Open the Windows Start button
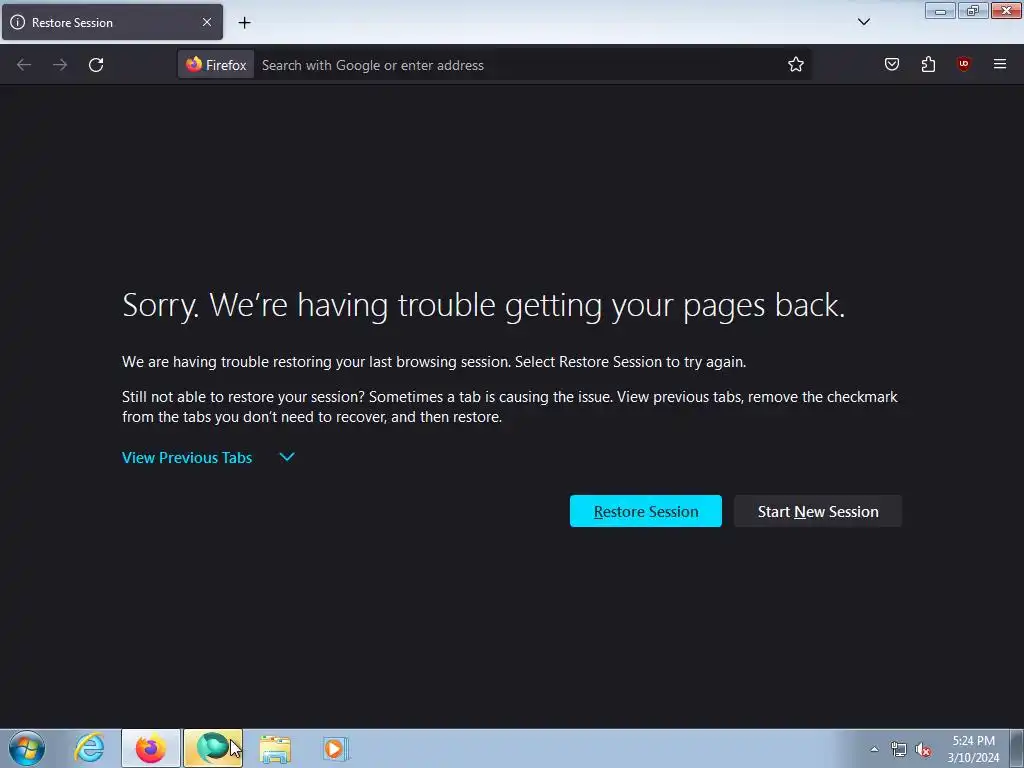Viewport: 1024px width, 768px height. point(27,748)
